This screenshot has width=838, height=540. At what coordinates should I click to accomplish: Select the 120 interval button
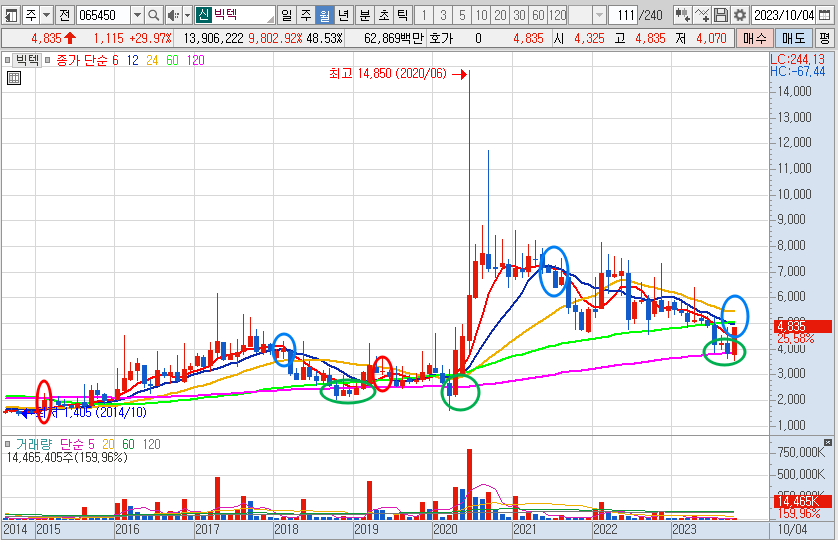(557, 15)
